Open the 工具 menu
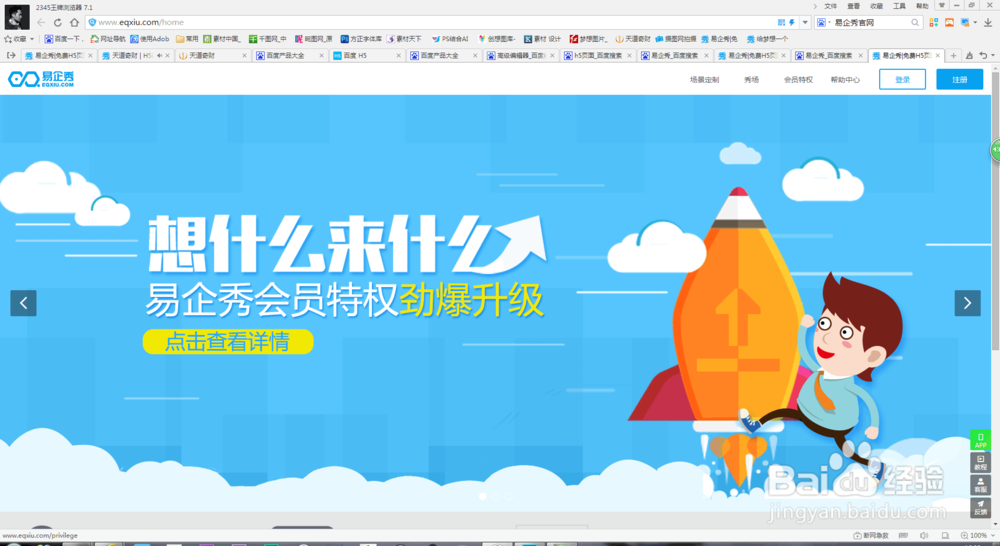Screen dimensions: 1000x546 899,6
